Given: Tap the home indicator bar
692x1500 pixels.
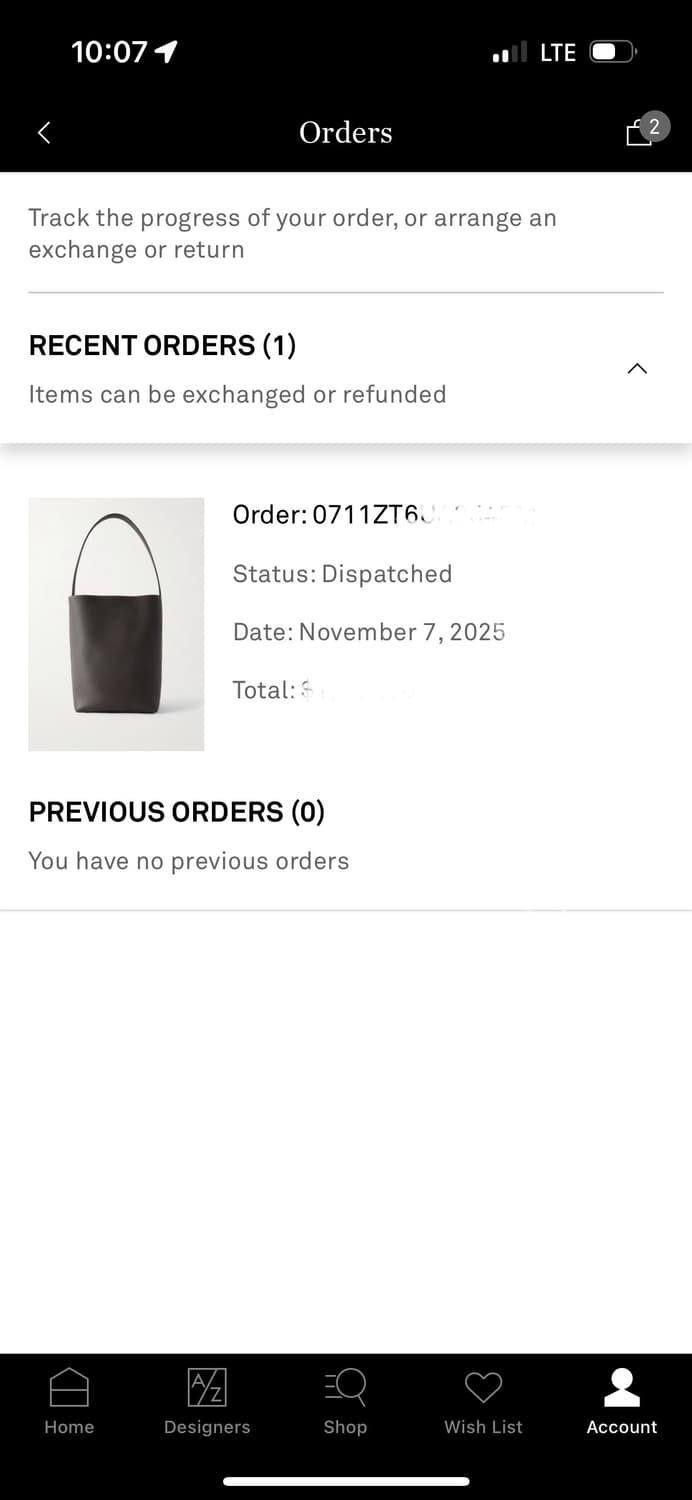Looking at the screenshot, I should [x=346, y=1481].
